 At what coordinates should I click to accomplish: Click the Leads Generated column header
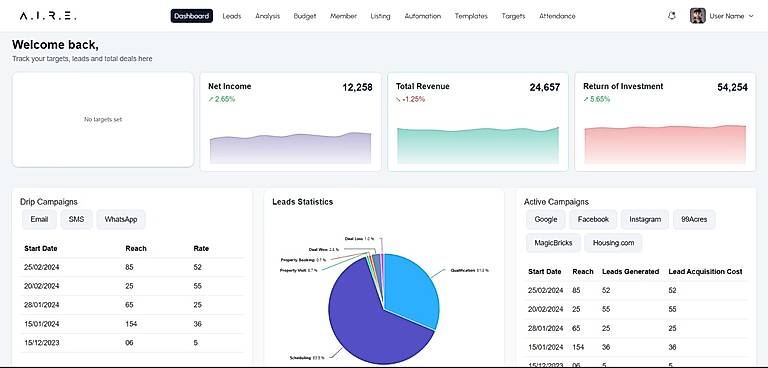(630, 271)
